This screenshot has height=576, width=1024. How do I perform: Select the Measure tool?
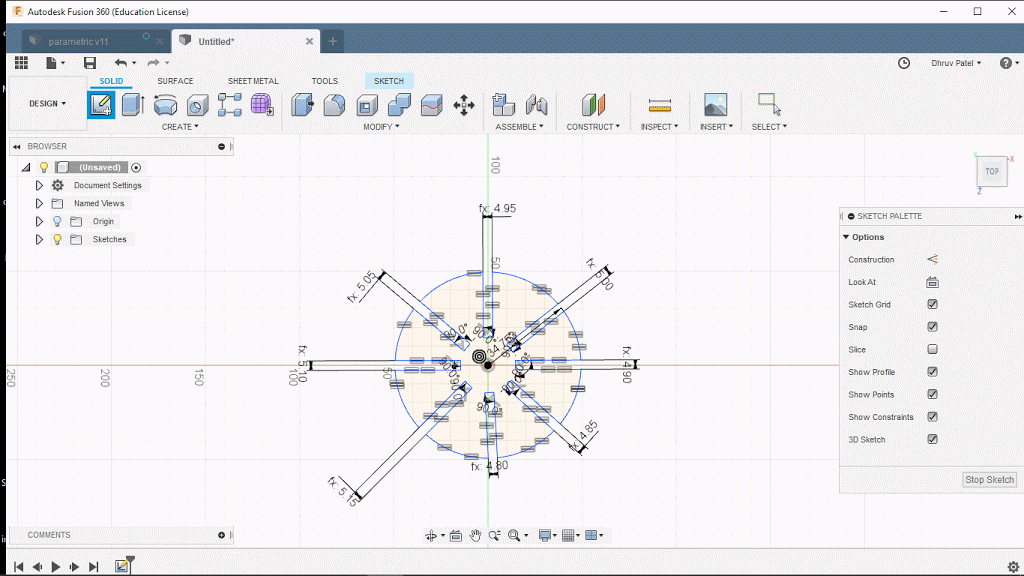[x=660, y=105]
